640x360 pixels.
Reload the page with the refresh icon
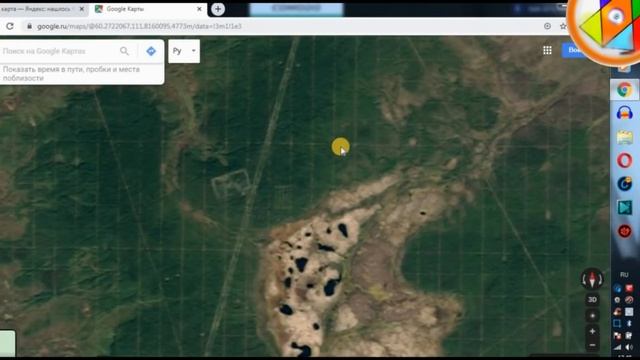tap(10, 26)
